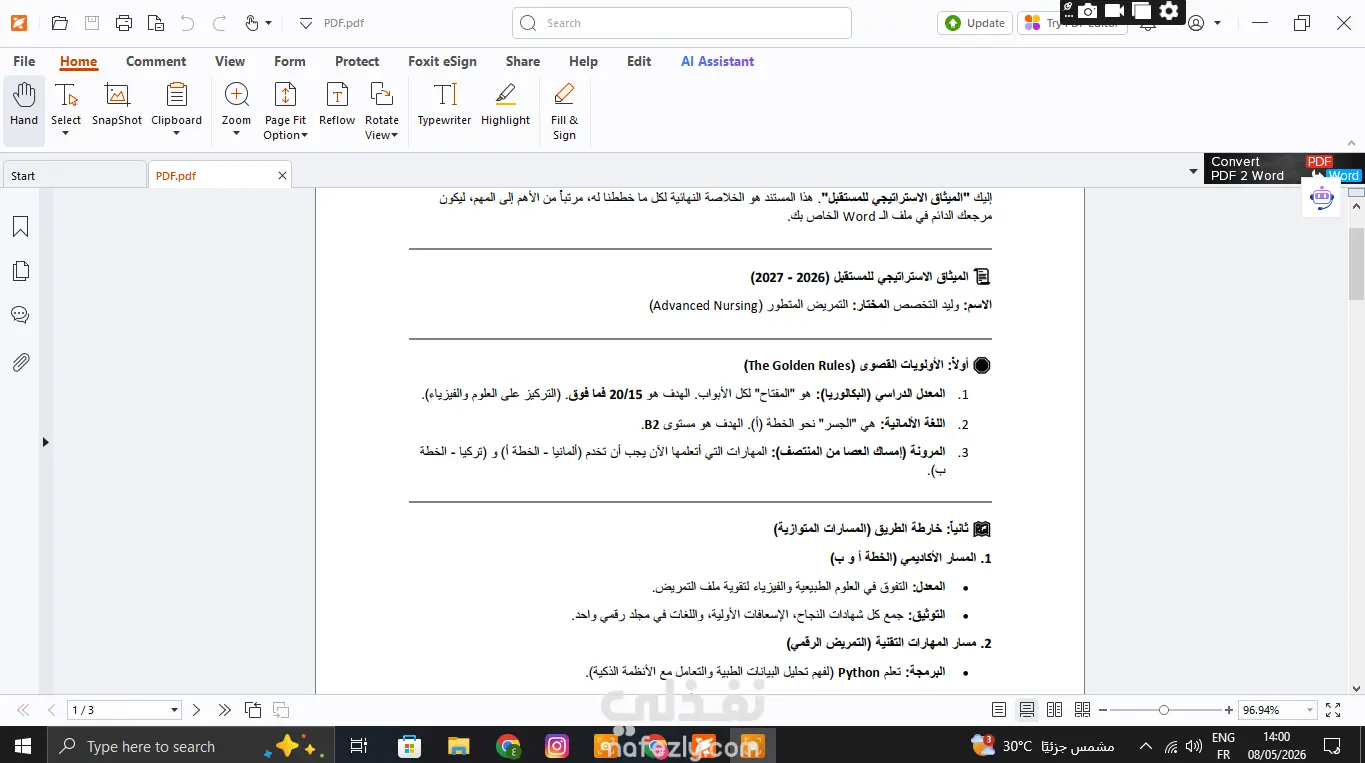1365x763 pixels.
Task: Click the zoom out minus button
Action: 1103,710
